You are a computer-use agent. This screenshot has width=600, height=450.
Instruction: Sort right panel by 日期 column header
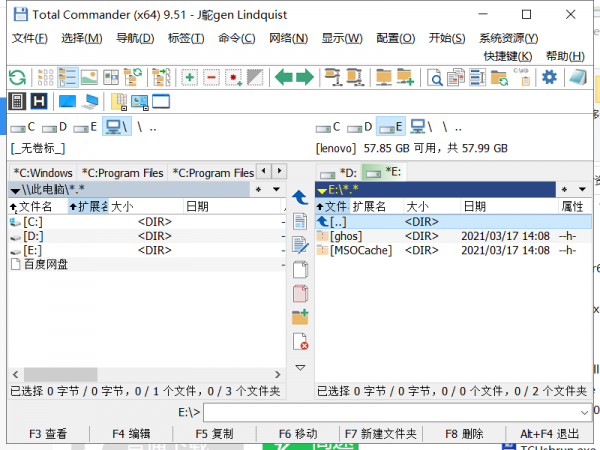(x=509, y=207)
